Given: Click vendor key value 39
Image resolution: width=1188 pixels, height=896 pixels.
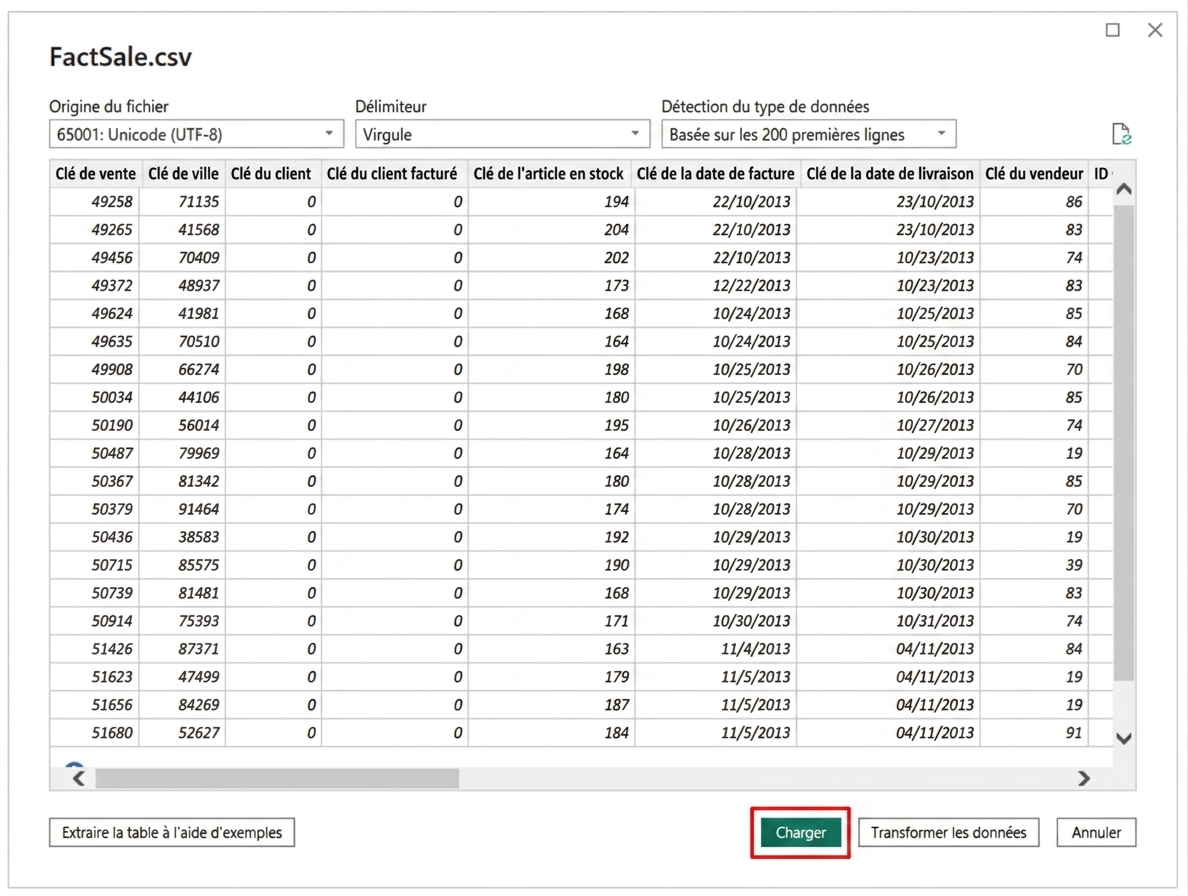Looking at the screenshot, I should pyautogui.click(x=1074, y=566).
